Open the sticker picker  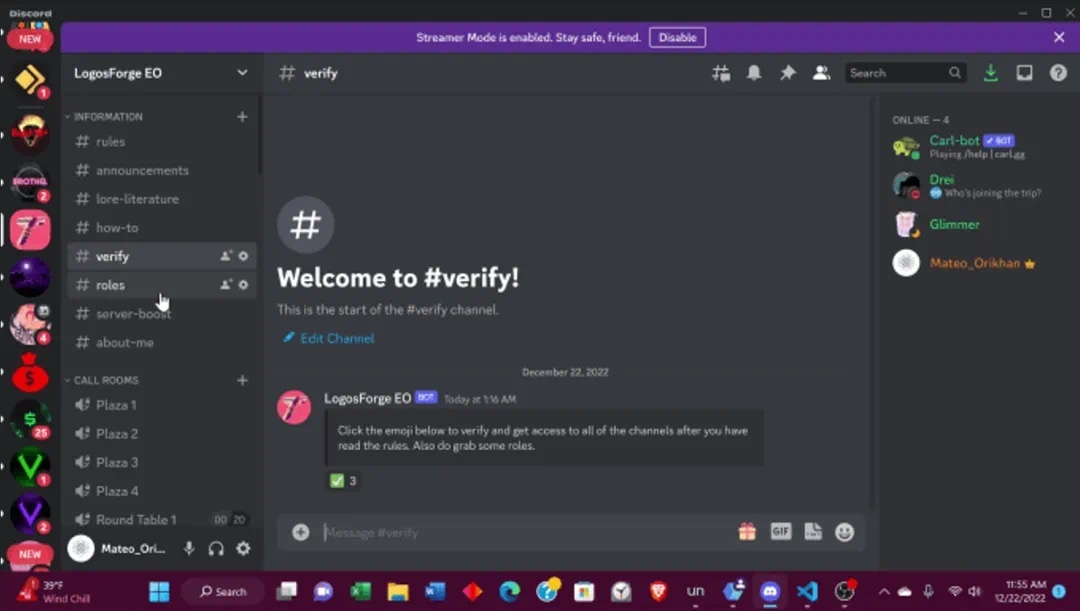pyautogui.click(x=813, y=532)
